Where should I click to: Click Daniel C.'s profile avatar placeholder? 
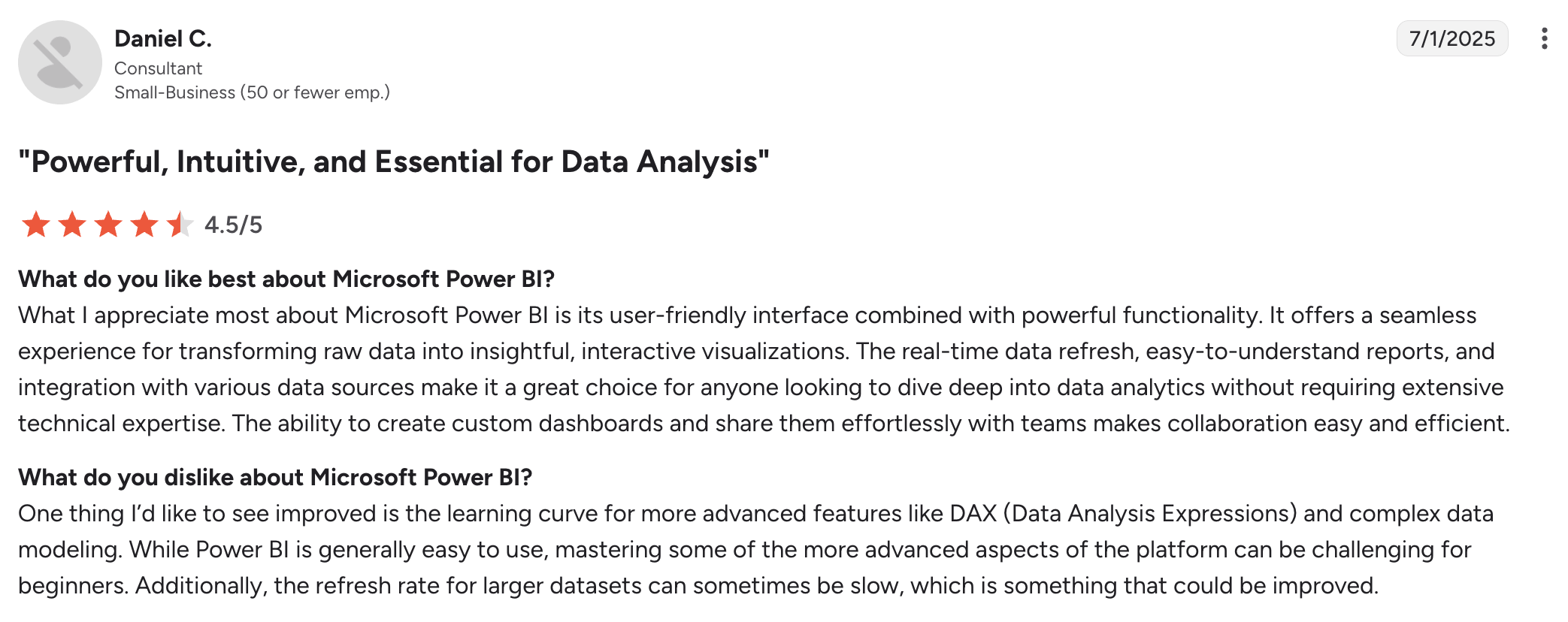pos(60,62)
